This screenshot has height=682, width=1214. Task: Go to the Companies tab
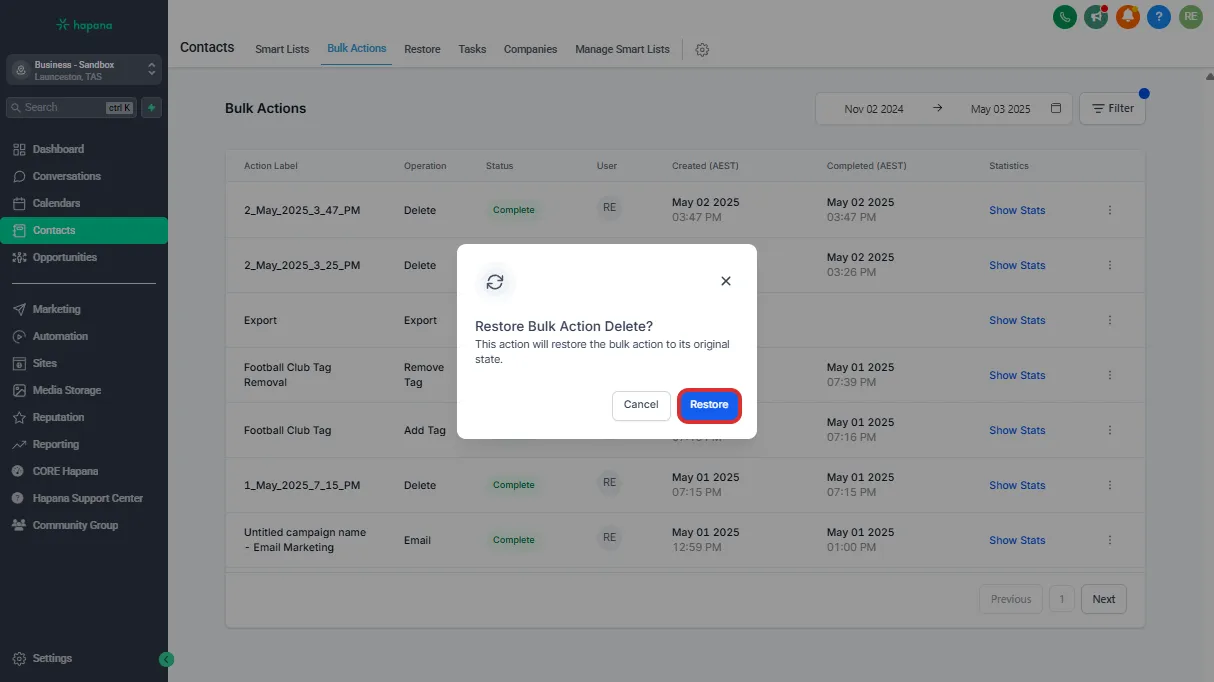(x=530, y=49)
